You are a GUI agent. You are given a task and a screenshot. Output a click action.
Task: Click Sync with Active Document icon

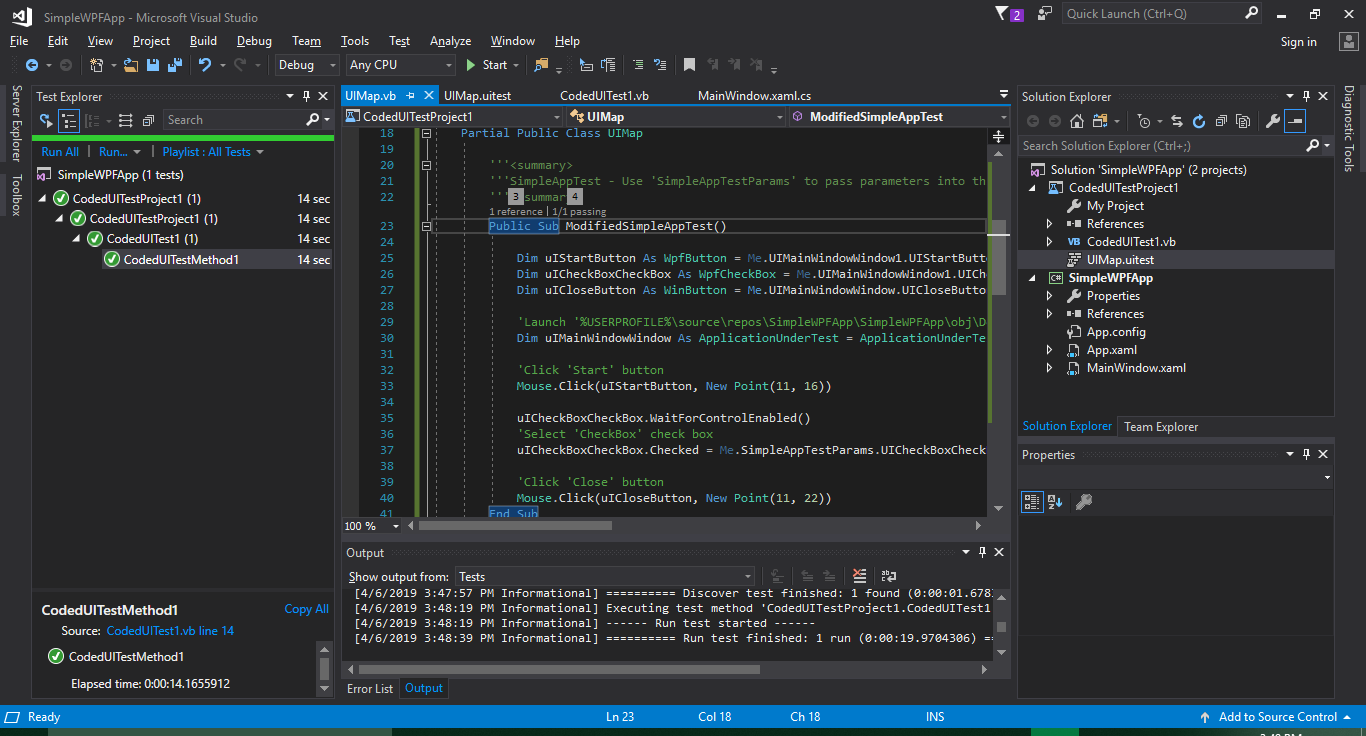(x=1177, y=121)
